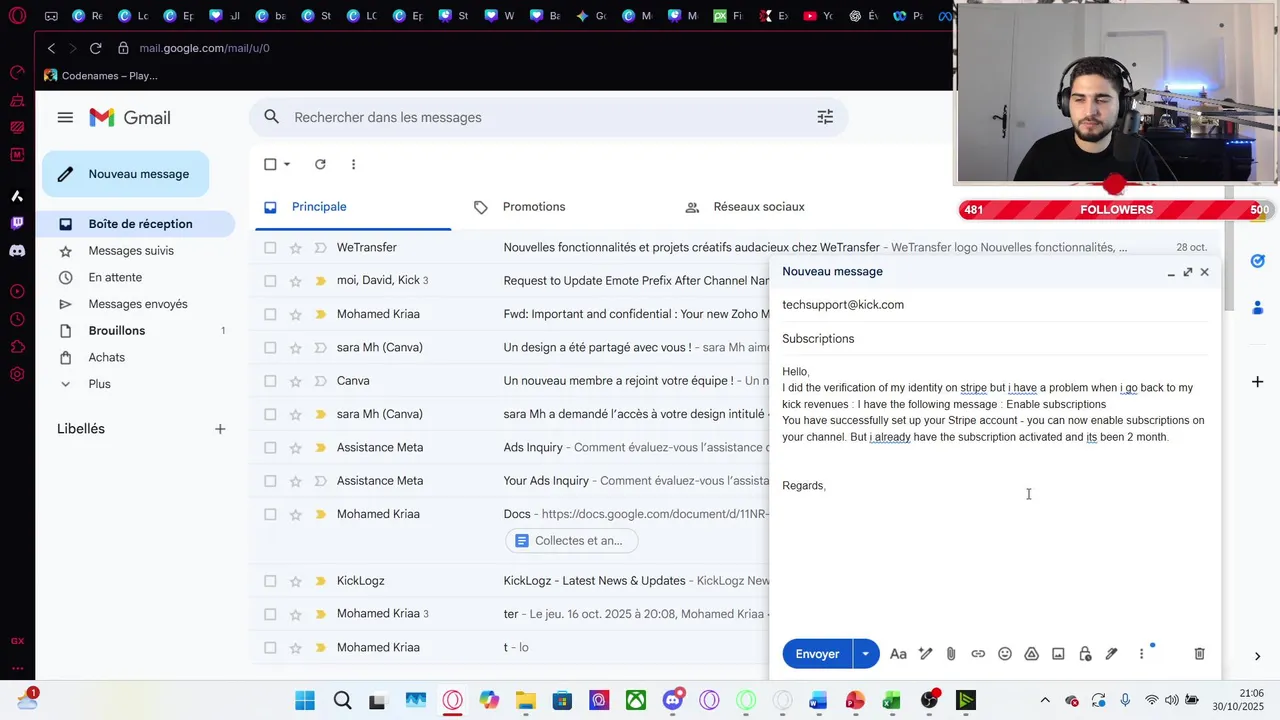The height and width of the screenshot is (720, 1280).
Task: Click the Gmail logo
Action: point(130,118)
